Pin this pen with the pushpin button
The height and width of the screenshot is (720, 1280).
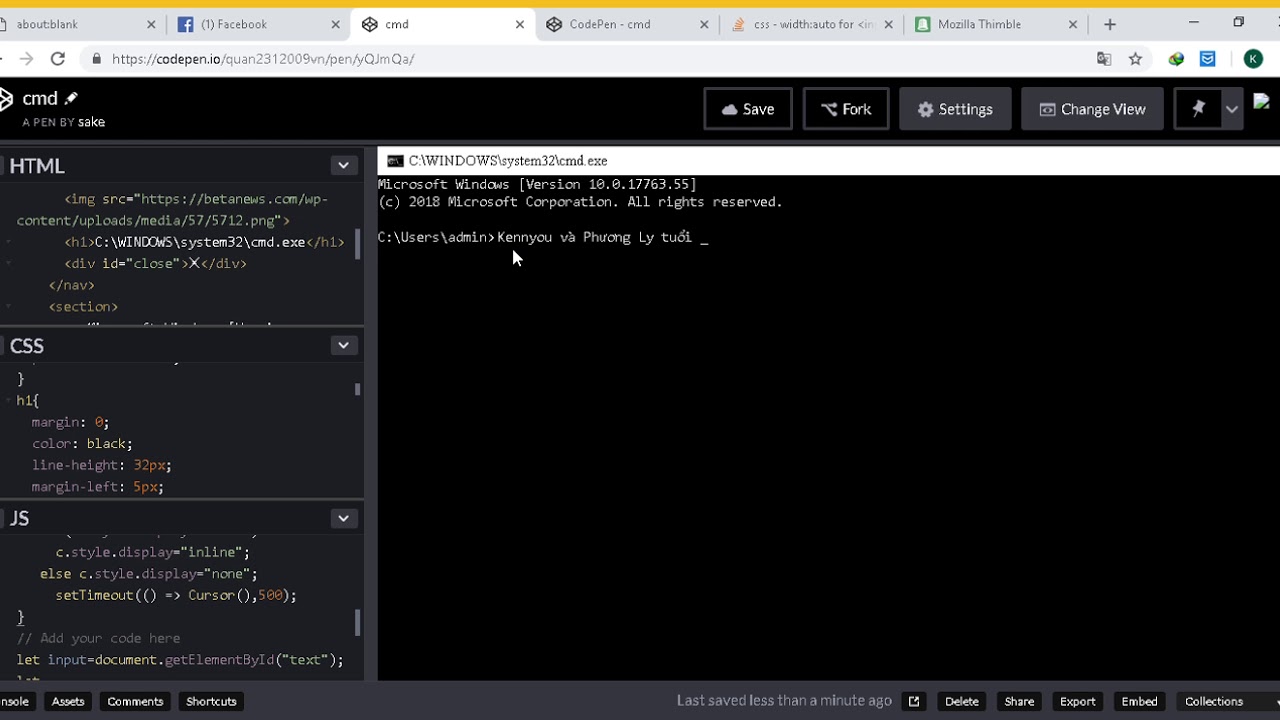coord(1198,109)
